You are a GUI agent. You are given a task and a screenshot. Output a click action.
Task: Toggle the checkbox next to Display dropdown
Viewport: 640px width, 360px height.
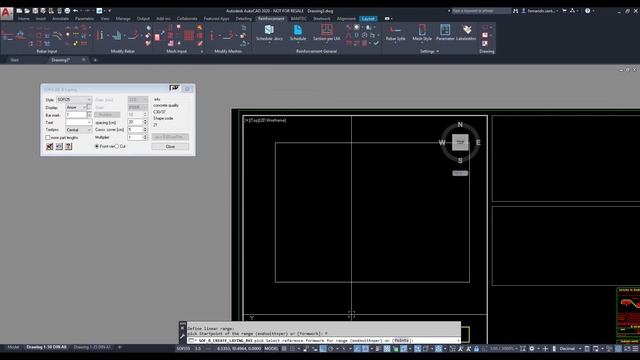click(x=89, y=107)
